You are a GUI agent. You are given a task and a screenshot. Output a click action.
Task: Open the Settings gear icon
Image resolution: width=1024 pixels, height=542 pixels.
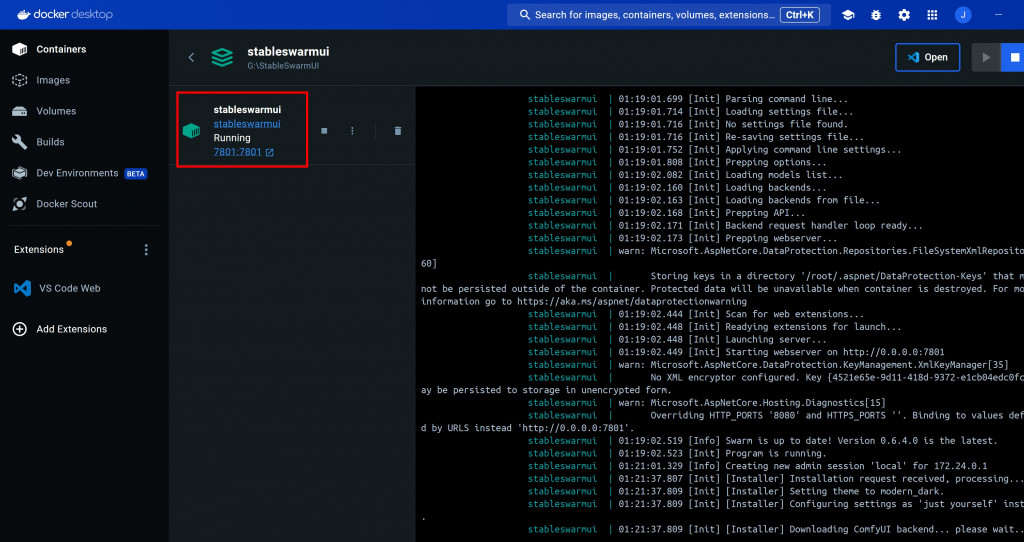tap(904, 14)
